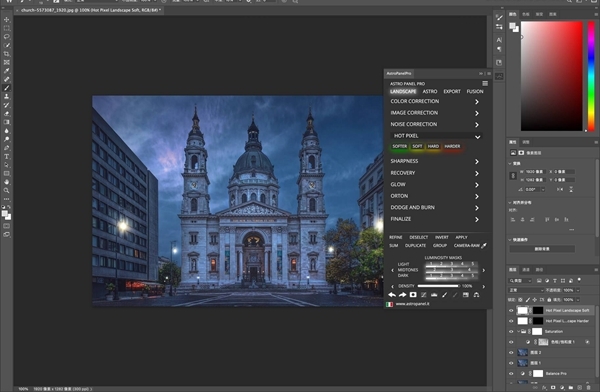Click the delete layer trash icon
The width and height of the screenshot is (600, 392).
tap(589, 387)
